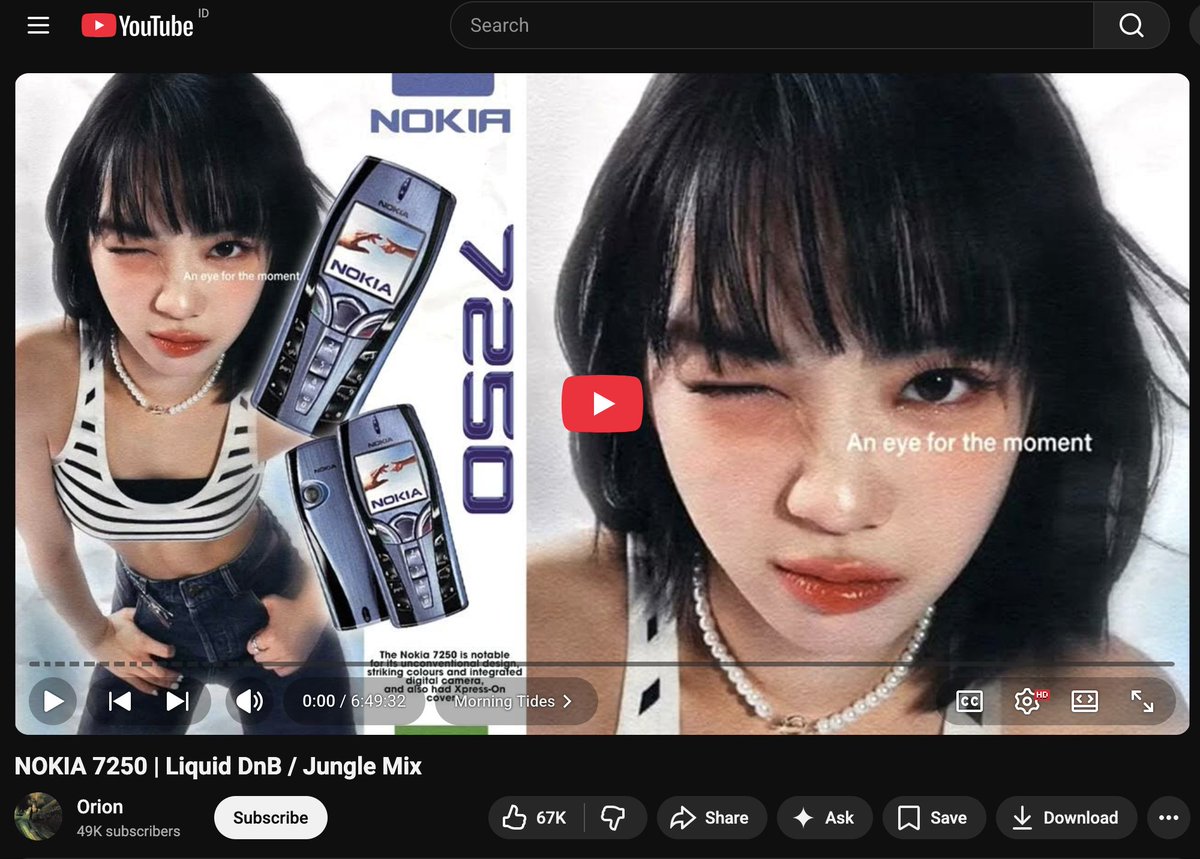Screen dimensions: 1200x859
Task: Save the video to a playlist
Action: [x=933, y=817]
